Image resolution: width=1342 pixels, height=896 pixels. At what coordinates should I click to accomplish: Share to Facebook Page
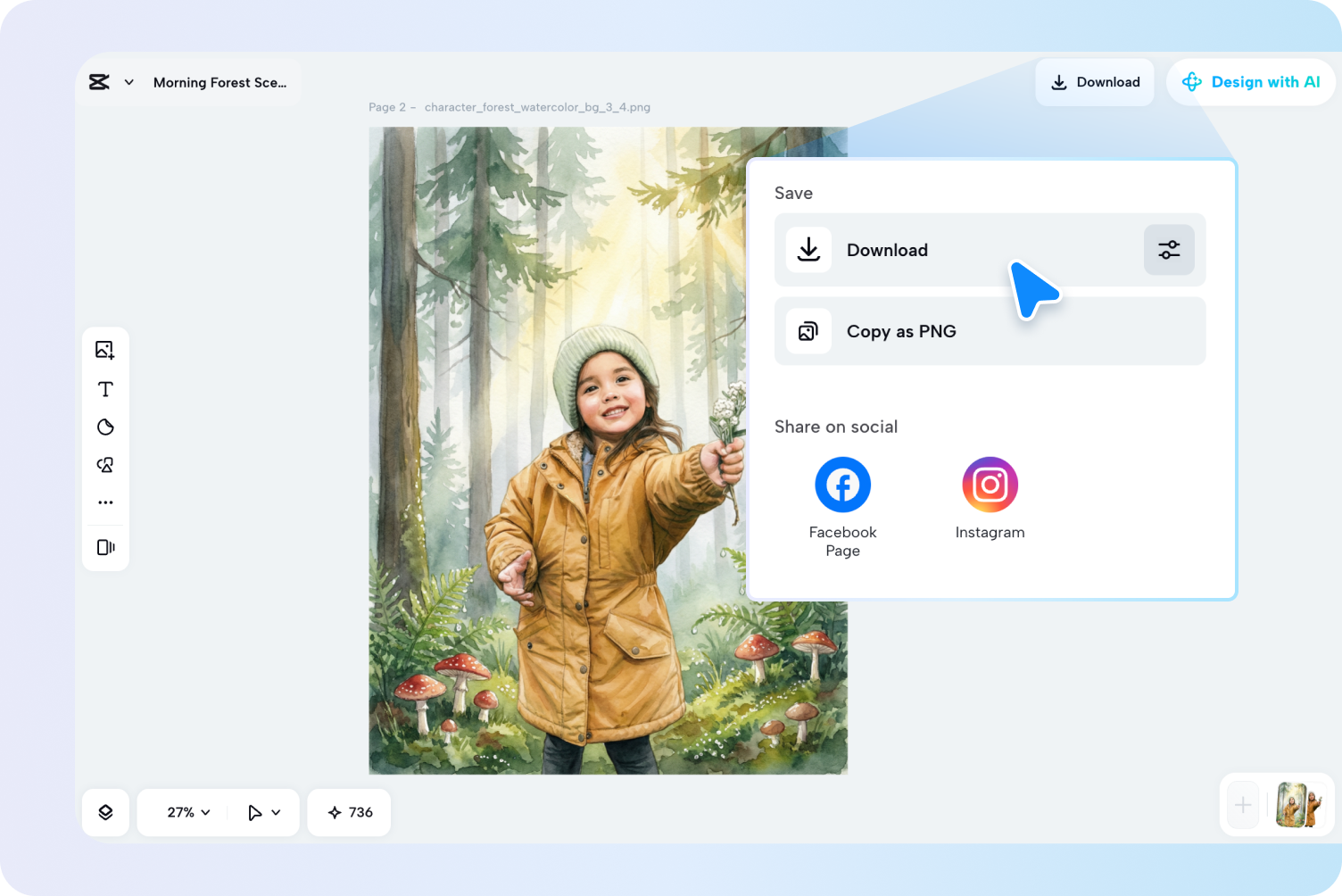pyautogui.click(x=843, y=507)
